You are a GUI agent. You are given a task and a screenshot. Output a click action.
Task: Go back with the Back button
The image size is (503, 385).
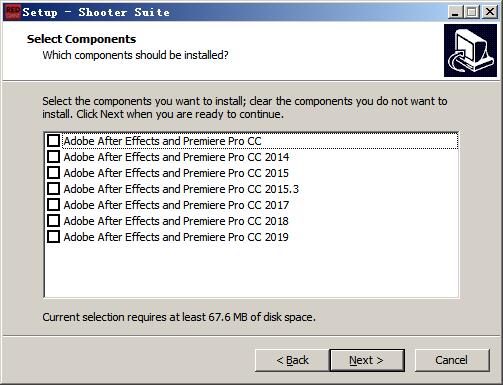point(292,360)
